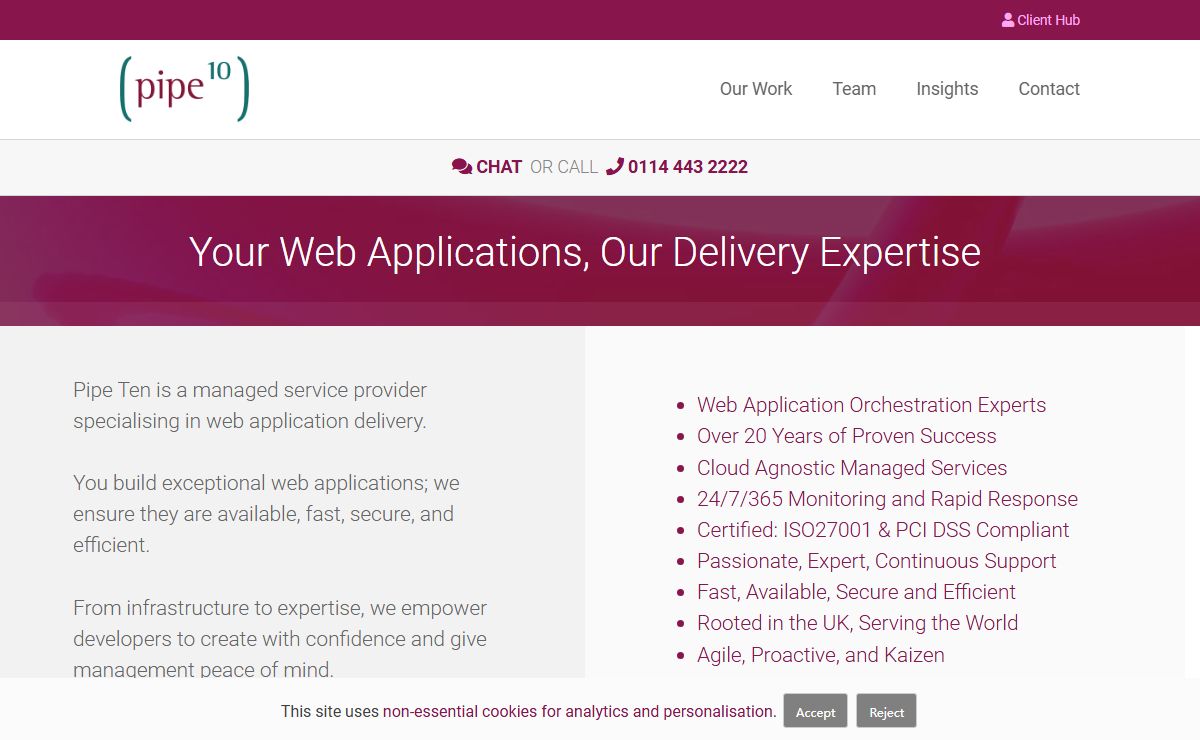Click Fast, Available, Secure and Efficient bullet

[x=856, y=592]
